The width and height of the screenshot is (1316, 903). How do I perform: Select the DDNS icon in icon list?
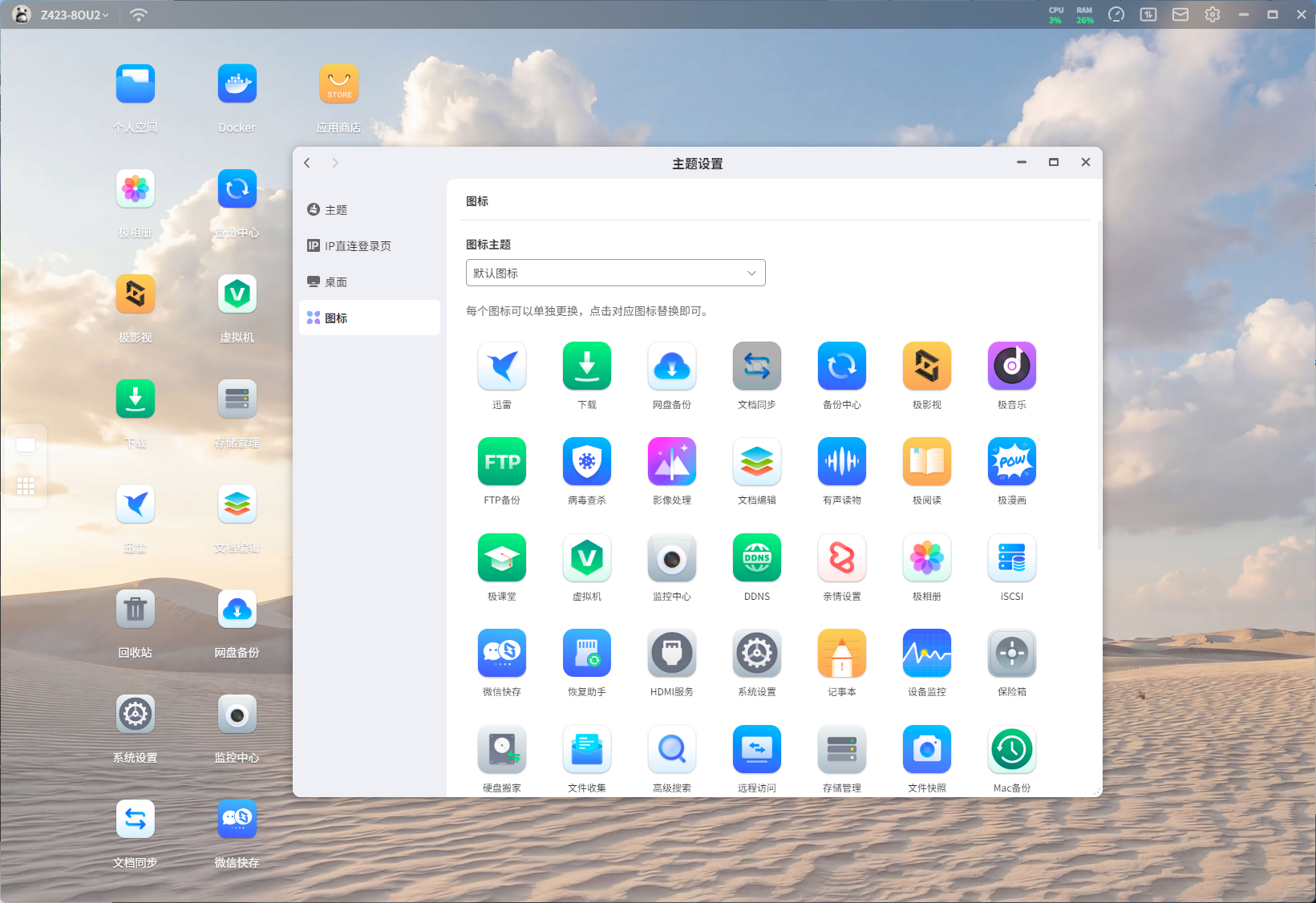tap(757, 557)
